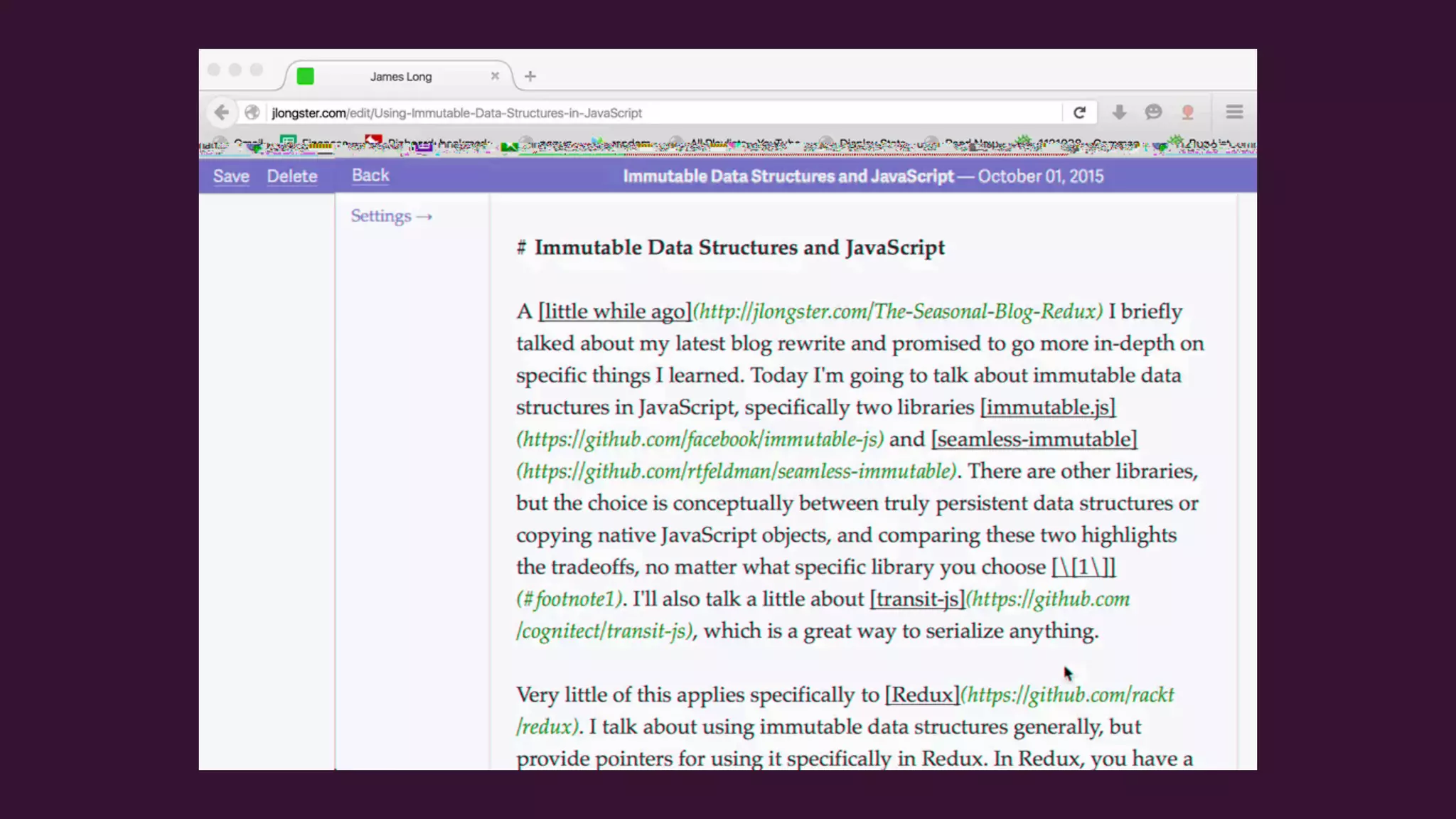Open the downloads arrow icon
Image resolution: width=1456 pixels, height=819 pixels.
tap(1119, 112)
